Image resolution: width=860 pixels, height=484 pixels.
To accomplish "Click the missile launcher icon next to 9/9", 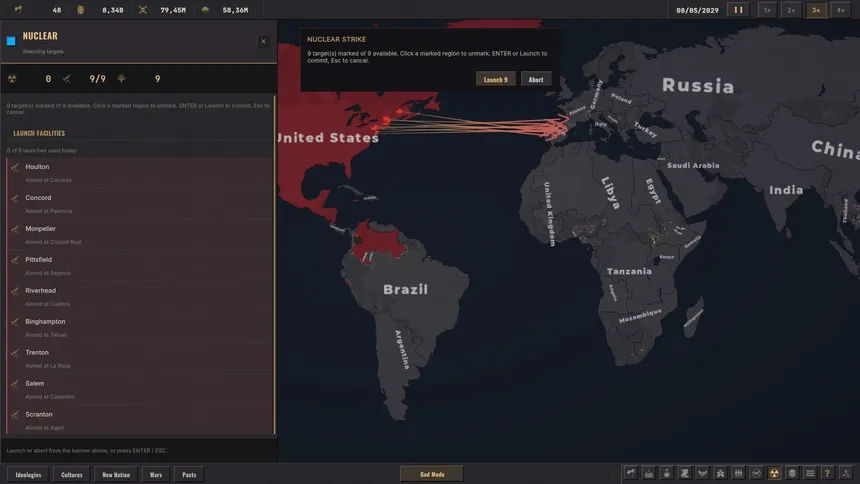I will coord(67,78).
